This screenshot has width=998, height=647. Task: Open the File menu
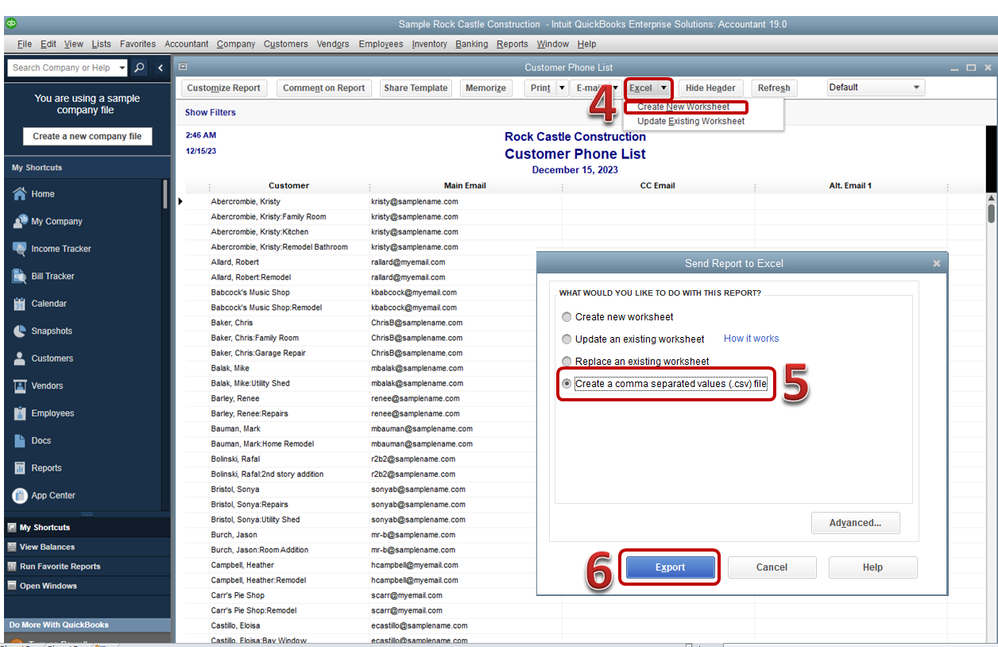25,44
